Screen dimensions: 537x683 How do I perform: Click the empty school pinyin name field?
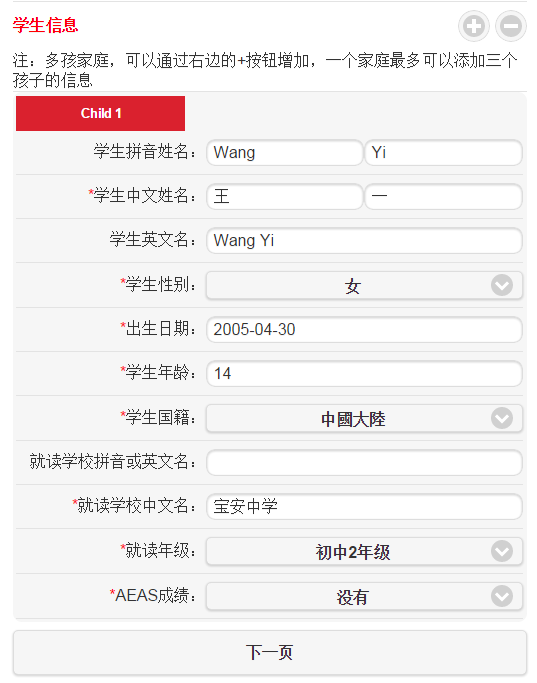pos(364,462)
